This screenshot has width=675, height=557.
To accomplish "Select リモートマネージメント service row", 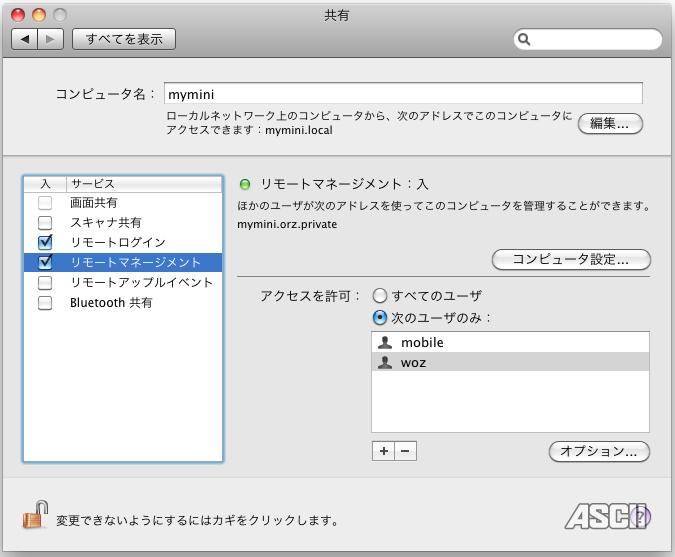I will point(123,262).
